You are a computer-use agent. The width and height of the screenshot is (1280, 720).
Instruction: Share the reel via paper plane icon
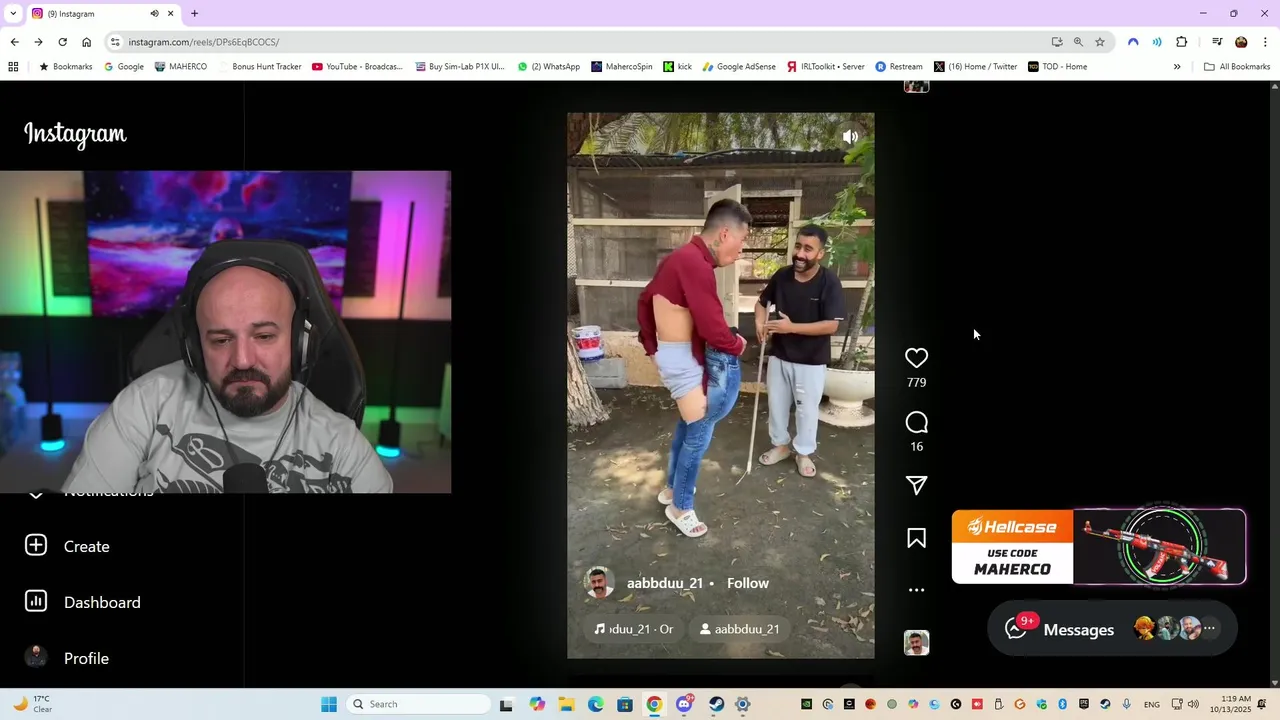(x=916, y=485)
